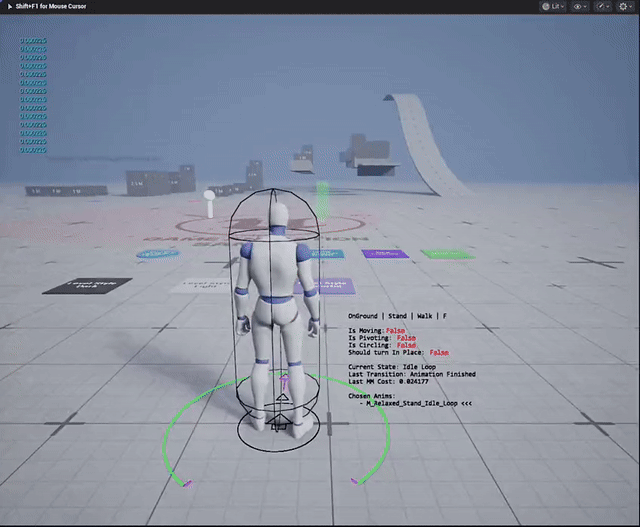Click the 'Is Circling: False' debug line
640x527 pixels.
coord(382,345)
